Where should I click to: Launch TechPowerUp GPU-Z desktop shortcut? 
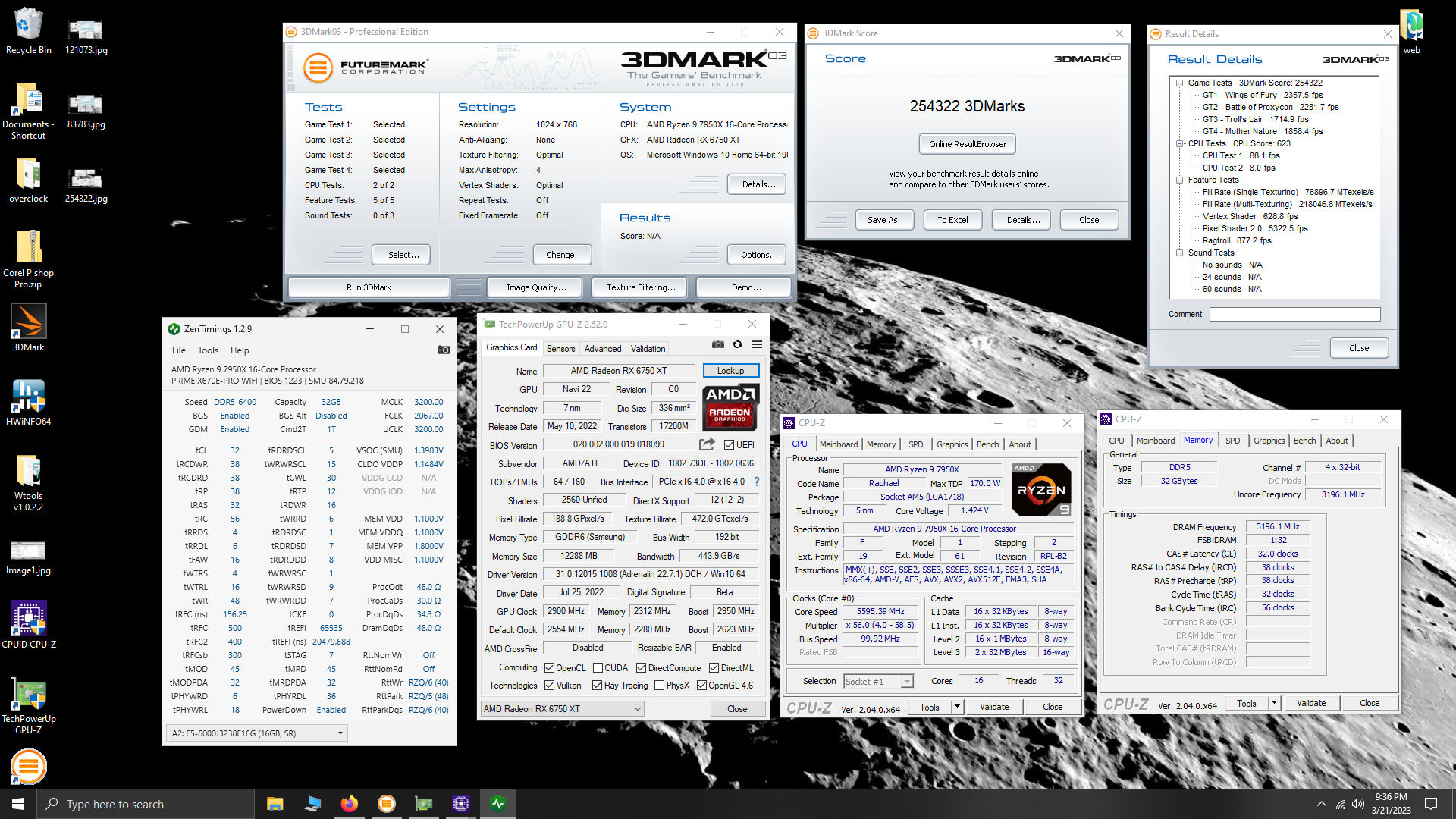pos(29,705)
